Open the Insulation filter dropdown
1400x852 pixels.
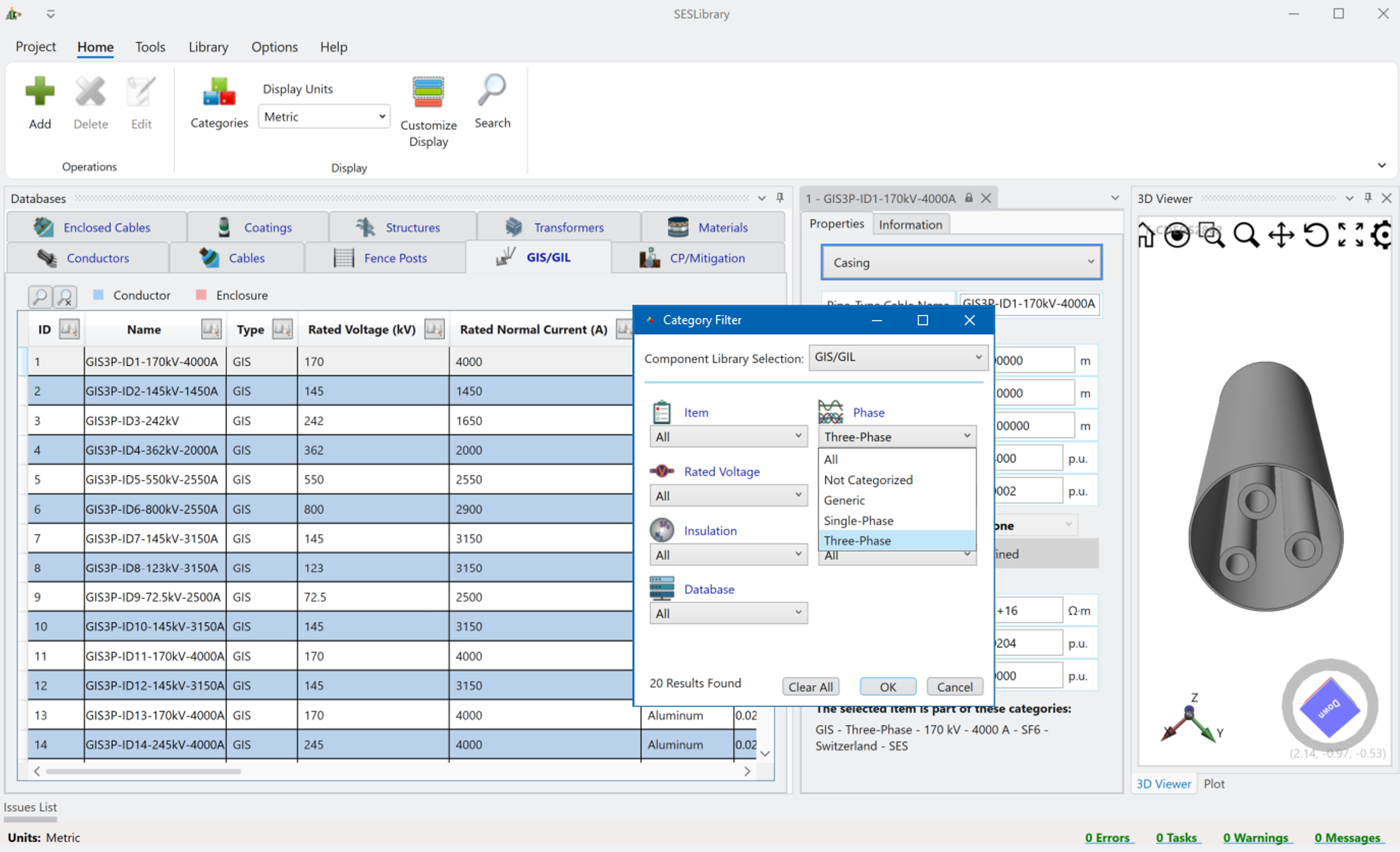coord(728,554)
